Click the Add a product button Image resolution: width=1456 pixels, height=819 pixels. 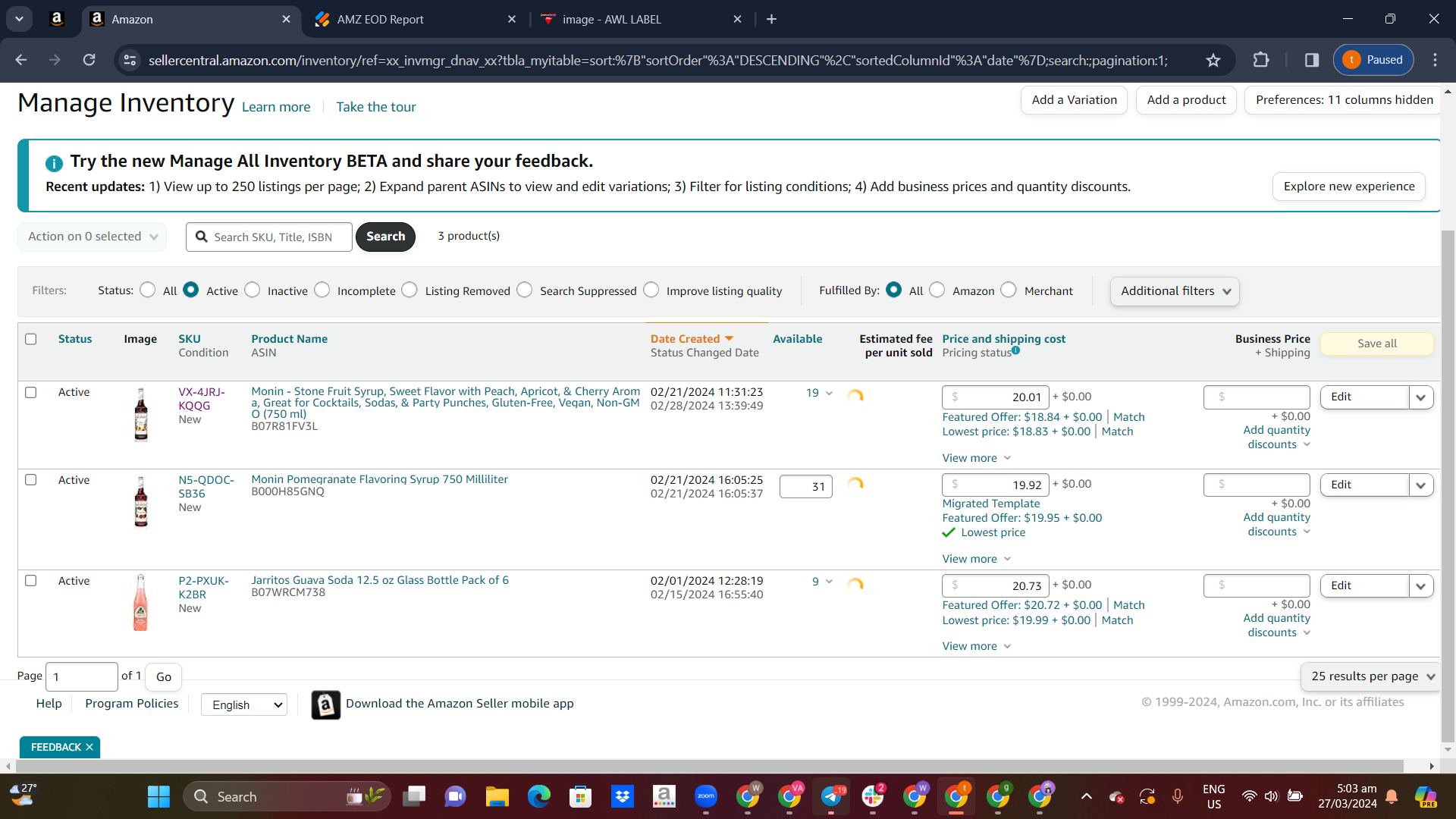click(x=1186, y=100)
